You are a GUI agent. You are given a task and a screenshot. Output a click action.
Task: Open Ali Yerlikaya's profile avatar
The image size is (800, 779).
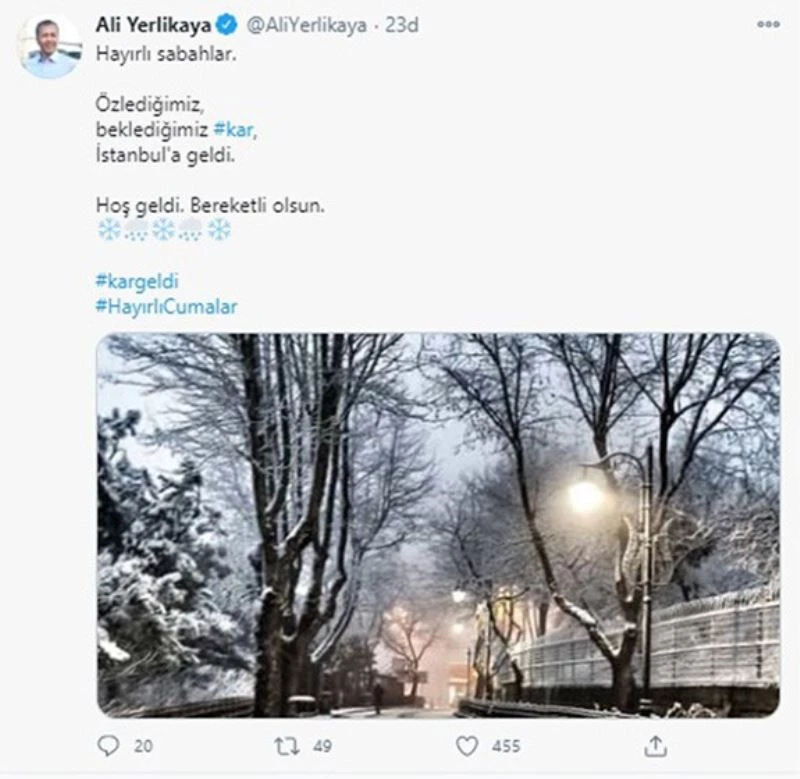click(49, 46)
